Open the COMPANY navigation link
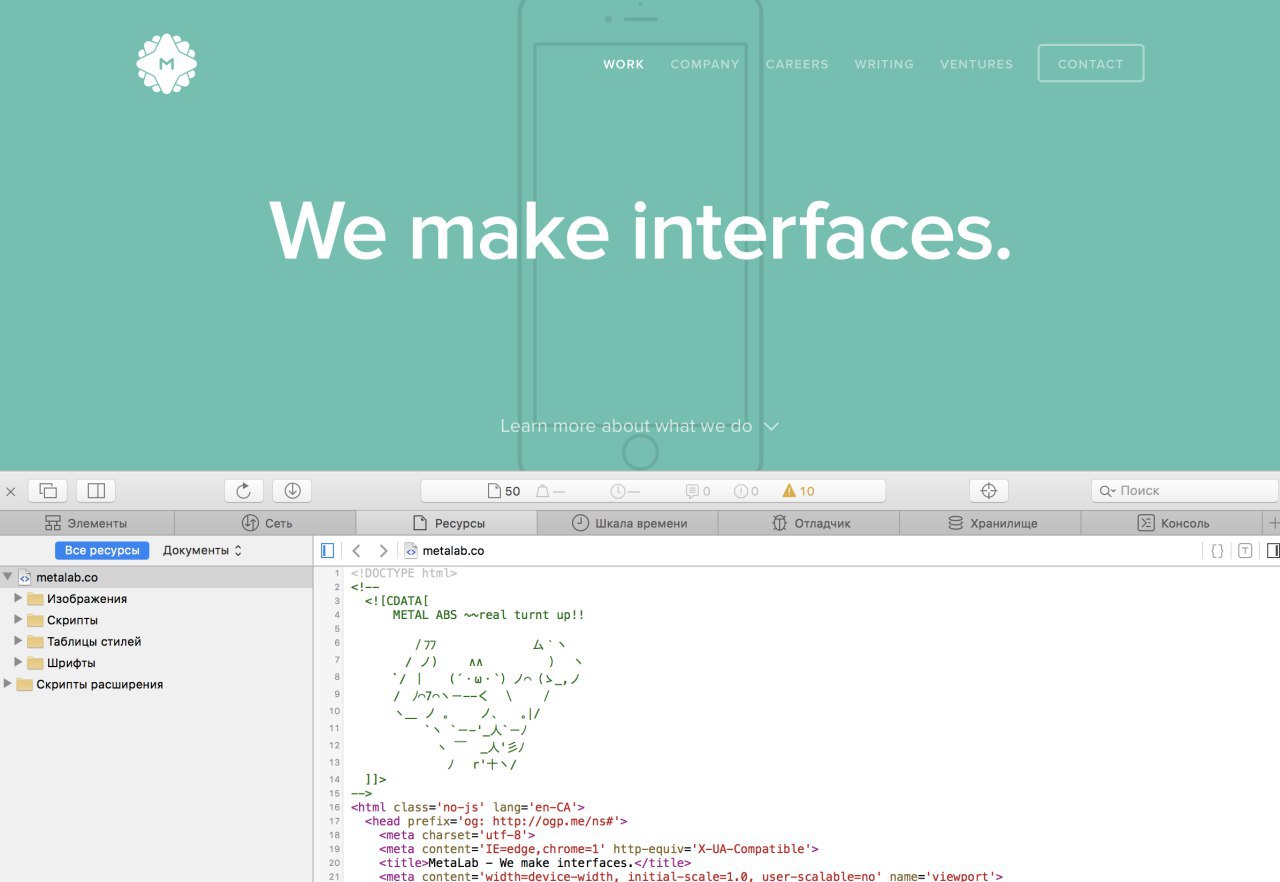 tap(705, 64)
